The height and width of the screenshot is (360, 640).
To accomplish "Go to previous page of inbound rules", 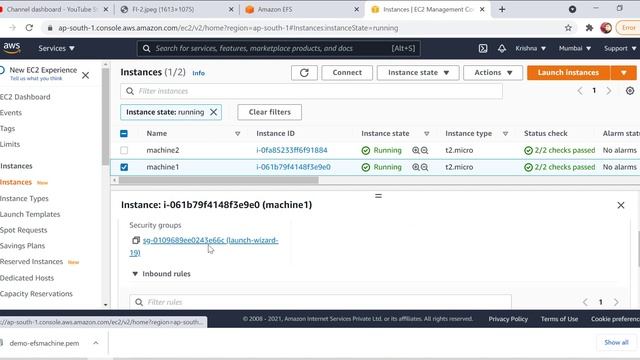I will (585, 302).
